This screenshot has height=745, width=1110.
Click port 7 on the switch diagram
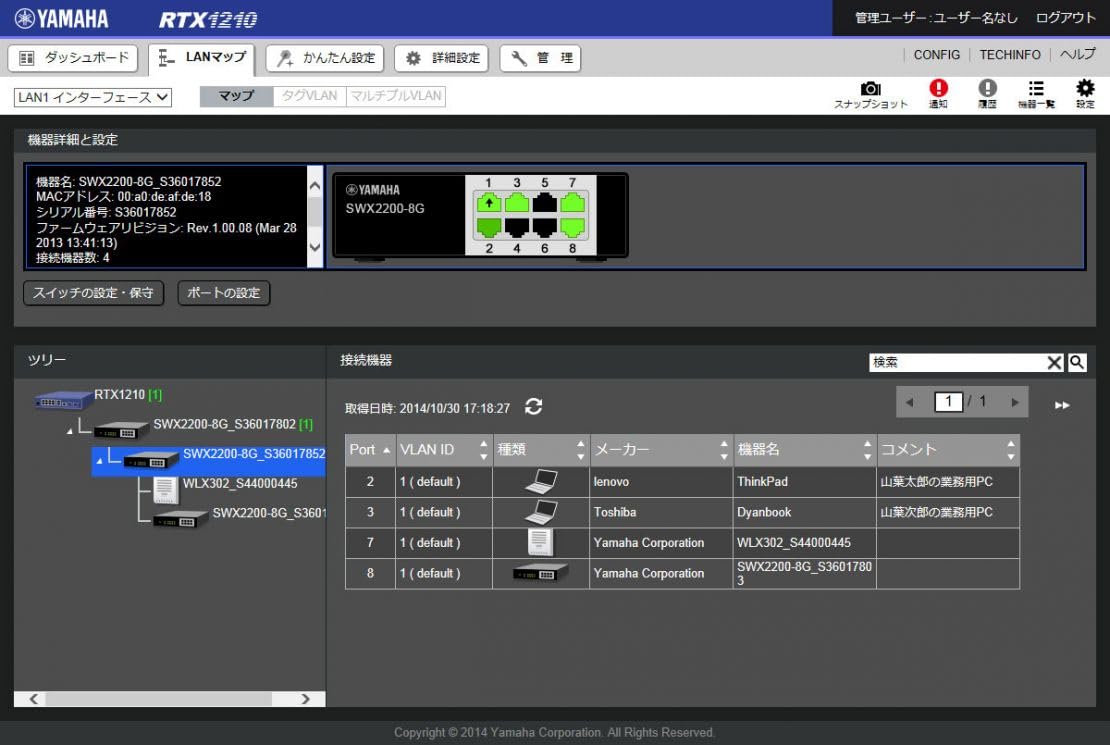[572, 203]
